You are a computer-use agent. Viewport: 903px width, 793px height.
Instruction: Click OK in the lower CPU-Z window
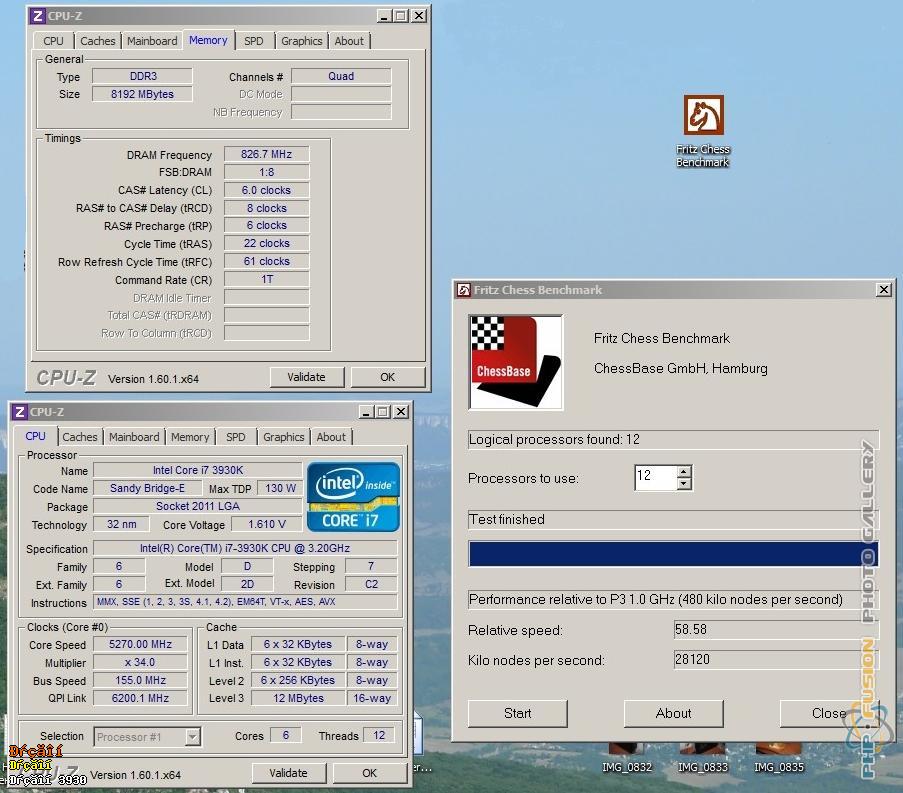(x=369, y=773)
